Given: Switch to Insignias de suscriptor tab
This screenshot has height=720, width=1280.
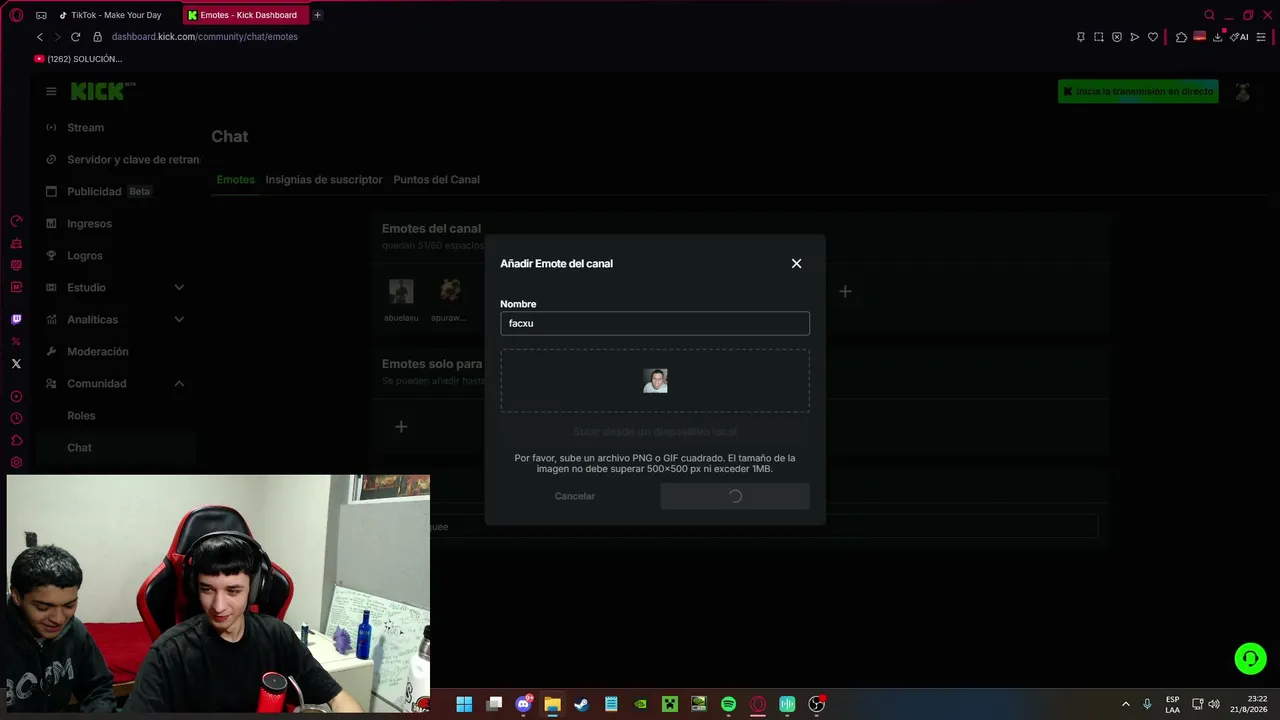Looking at the screenshot, I should 324,180.
